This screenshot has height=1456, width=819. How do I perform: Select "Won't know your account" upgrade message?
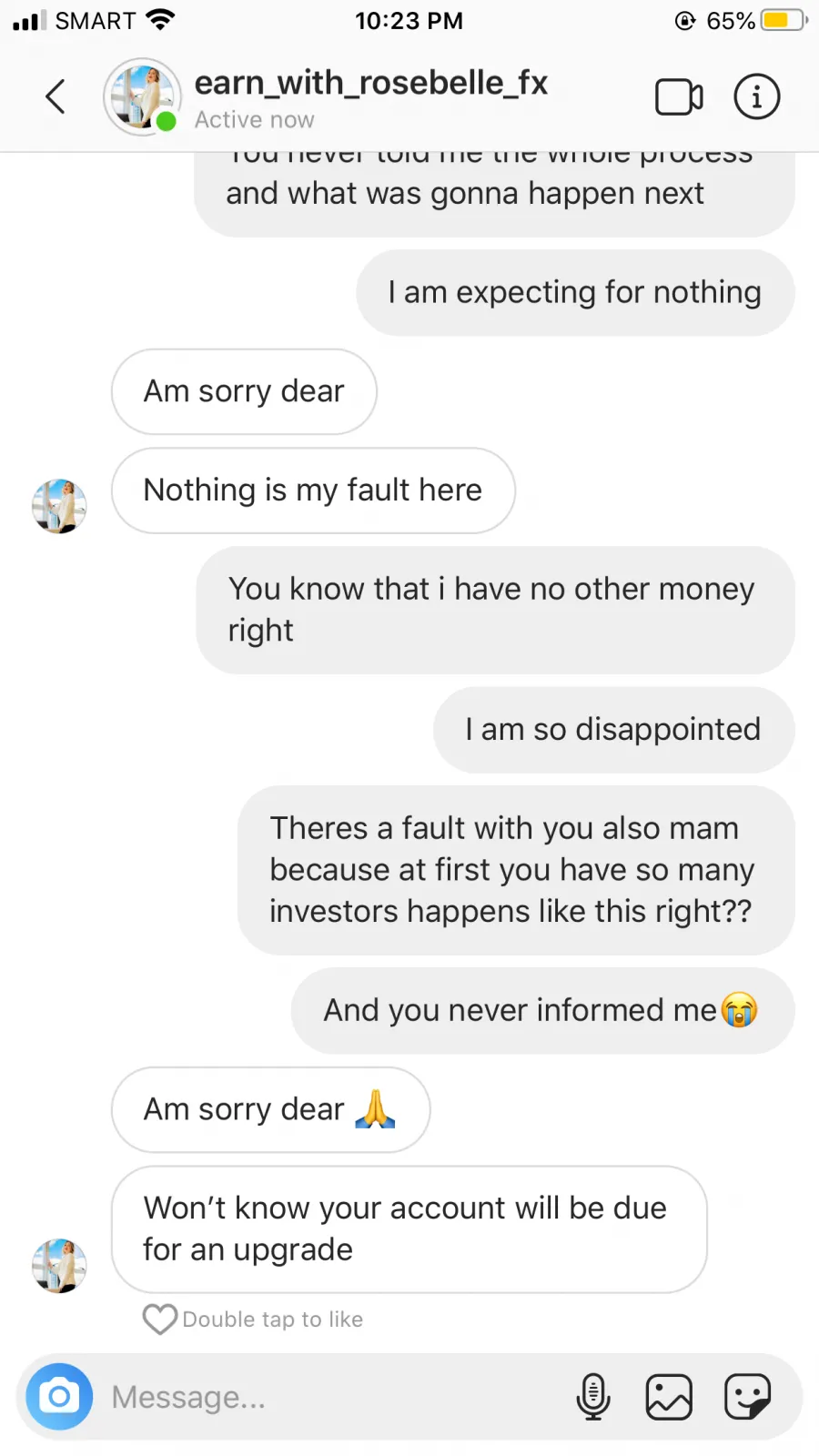[409, 1228]
